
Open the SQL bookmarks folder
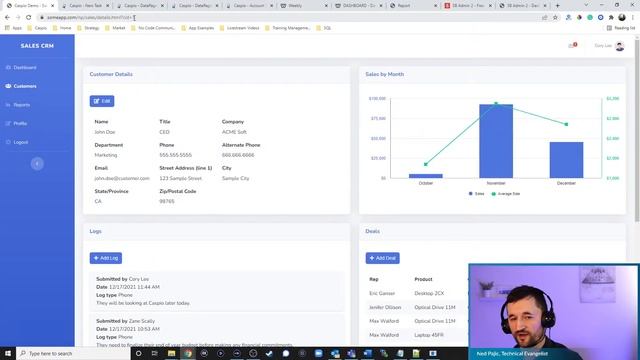tap(324, 28)
